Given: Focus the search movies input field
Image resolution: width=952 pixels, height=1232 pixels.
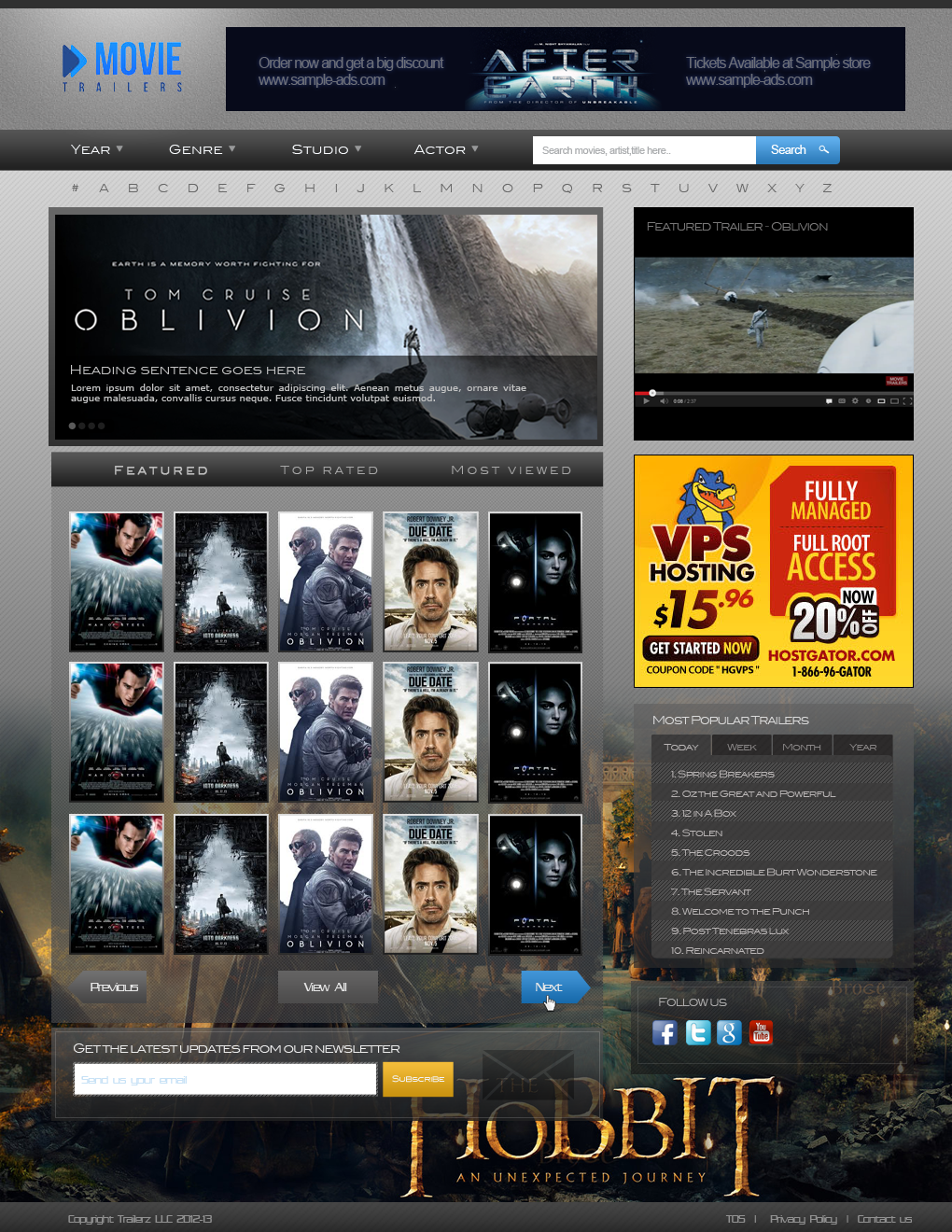Looking at the screenshot, I should tap(644, 150).
